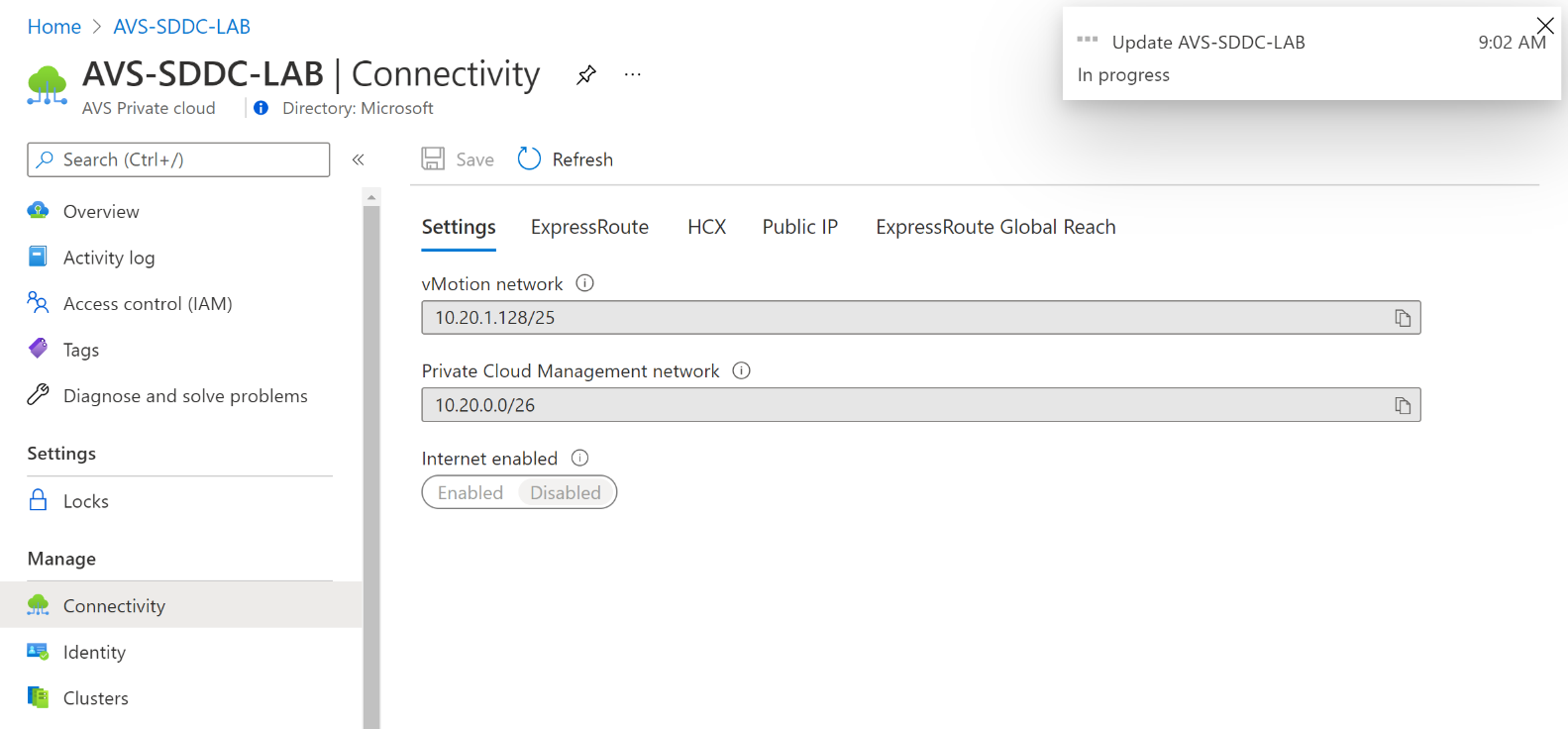Click the management network field 10.20.0.0/26
The width and height of the screenshot is (1568, 729).
[x=921, y=405]
